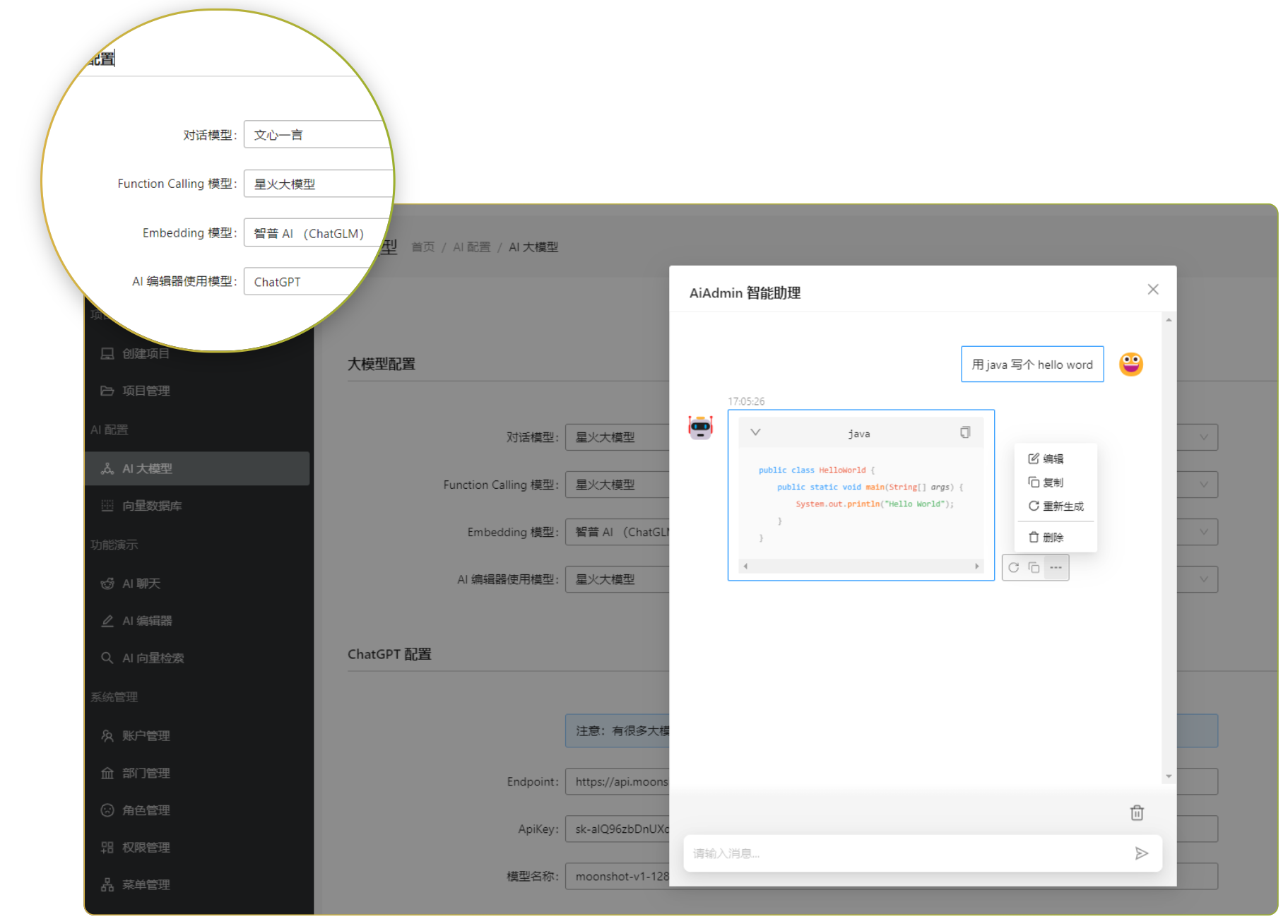
Task: Click the 注意 notice banner
Action: pos(618,730)
